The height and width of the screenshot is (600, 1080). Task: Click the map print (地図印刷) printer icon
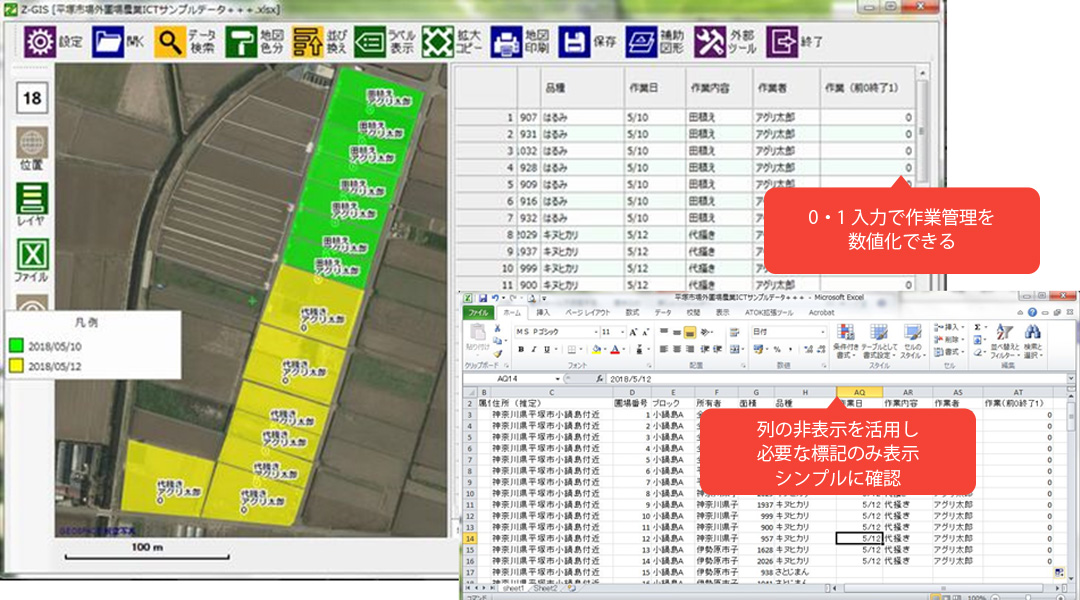(506, 42)
